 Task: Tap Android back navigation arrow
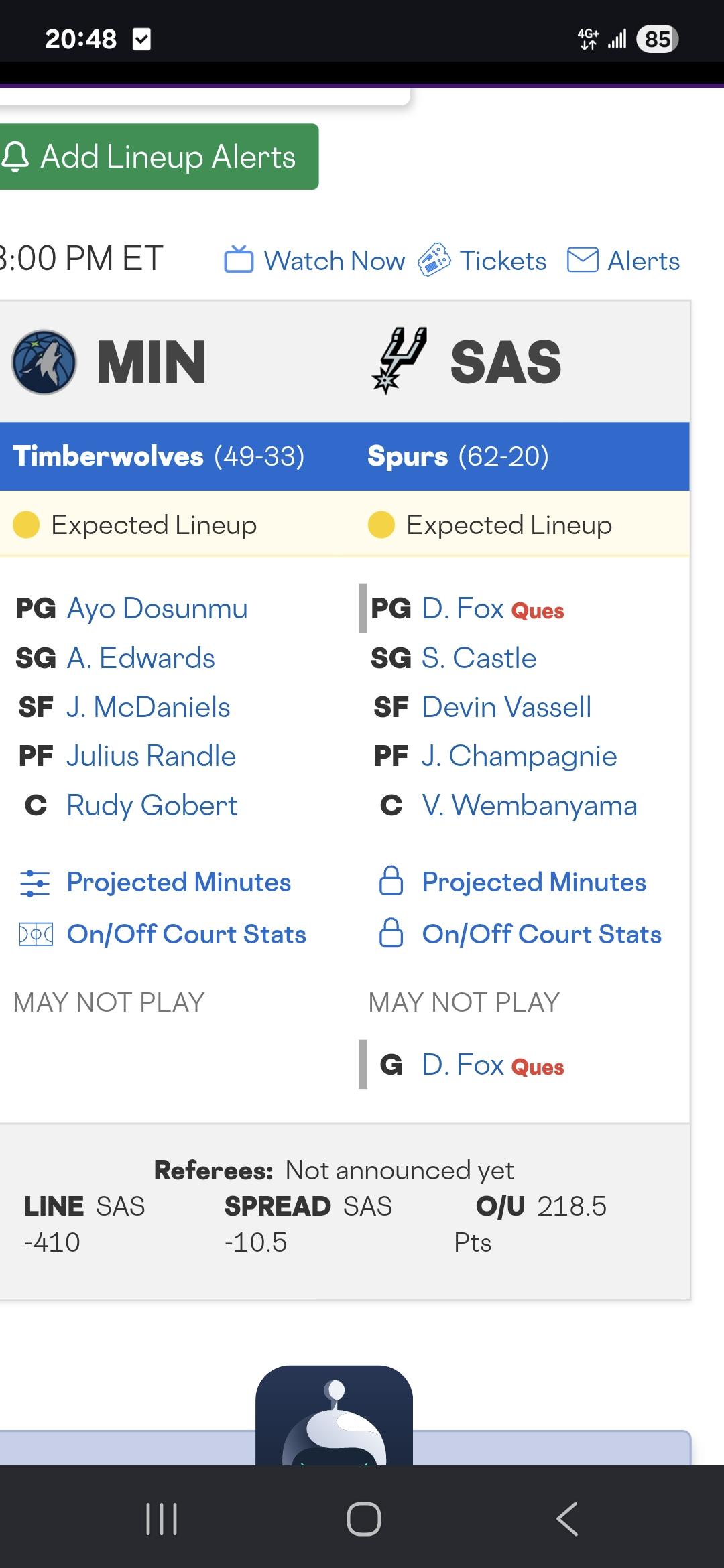coord(567,1518)
